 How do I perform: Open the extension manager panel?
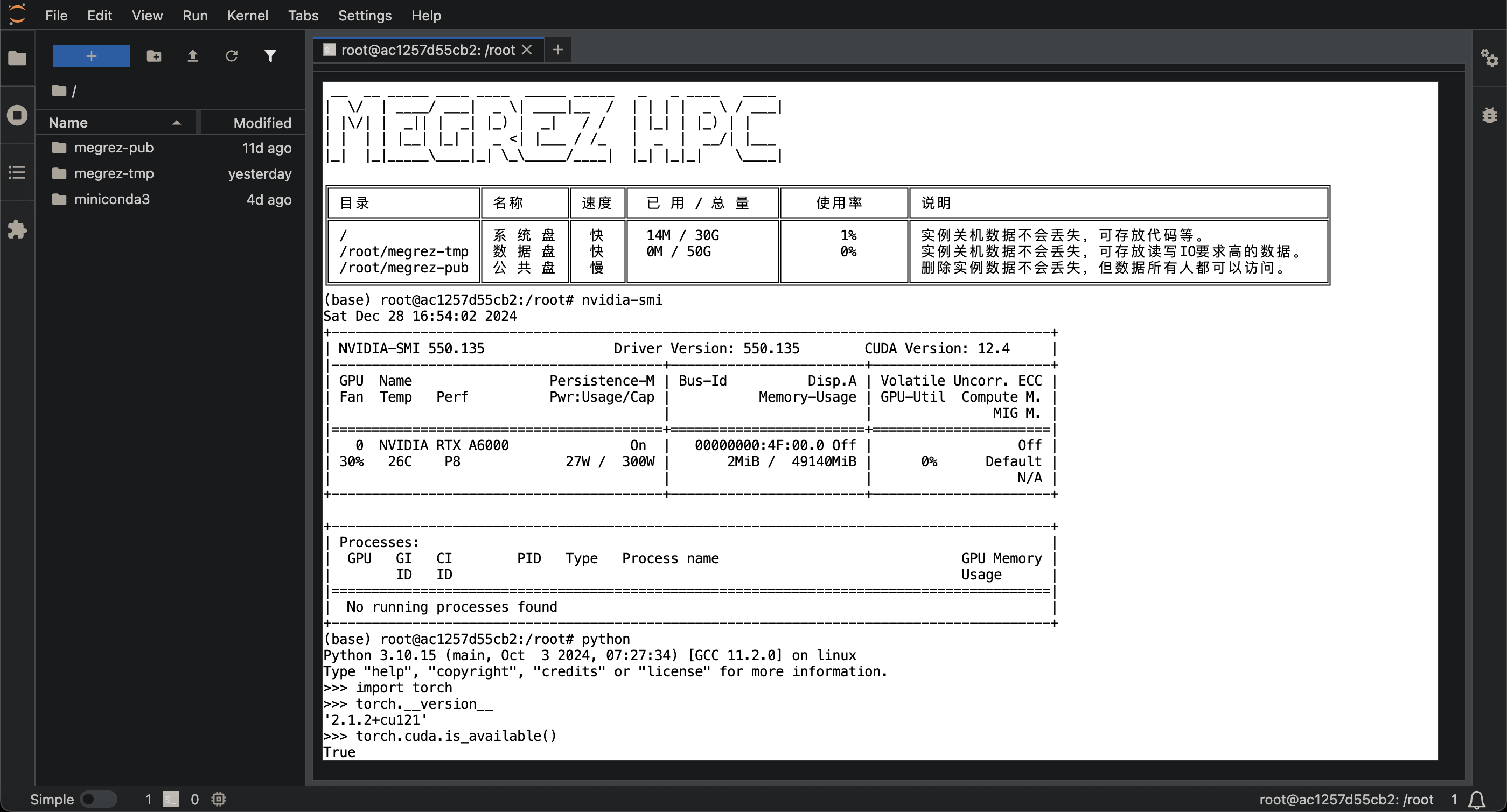(x=18, y=229)
